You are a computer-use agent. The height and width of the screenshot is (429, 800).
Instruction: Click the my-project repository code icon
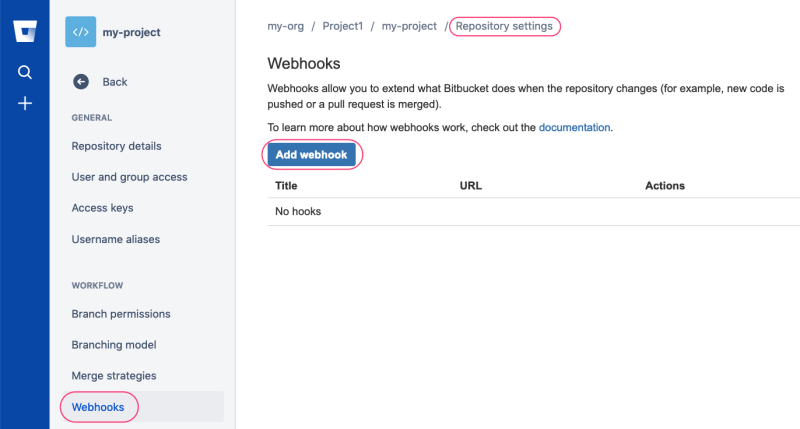pos(80,32)
